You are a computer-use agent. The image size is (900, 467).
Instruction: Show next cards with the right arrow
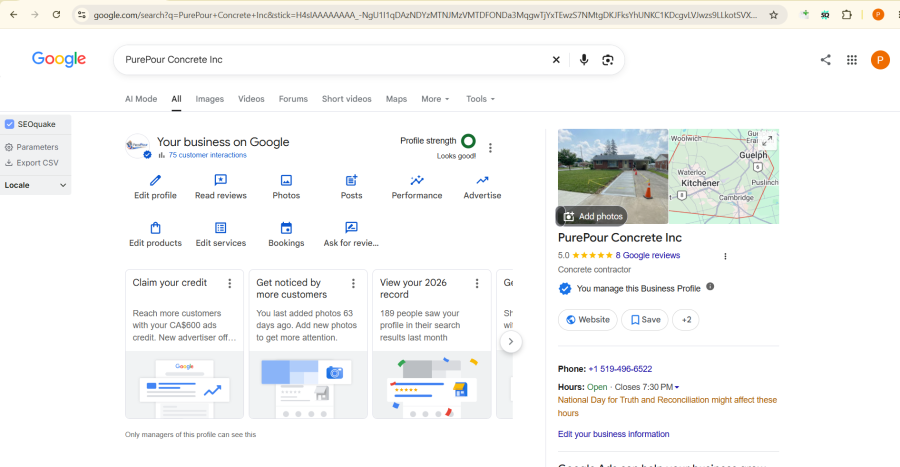pyautogui.click(x=511, y=342)
